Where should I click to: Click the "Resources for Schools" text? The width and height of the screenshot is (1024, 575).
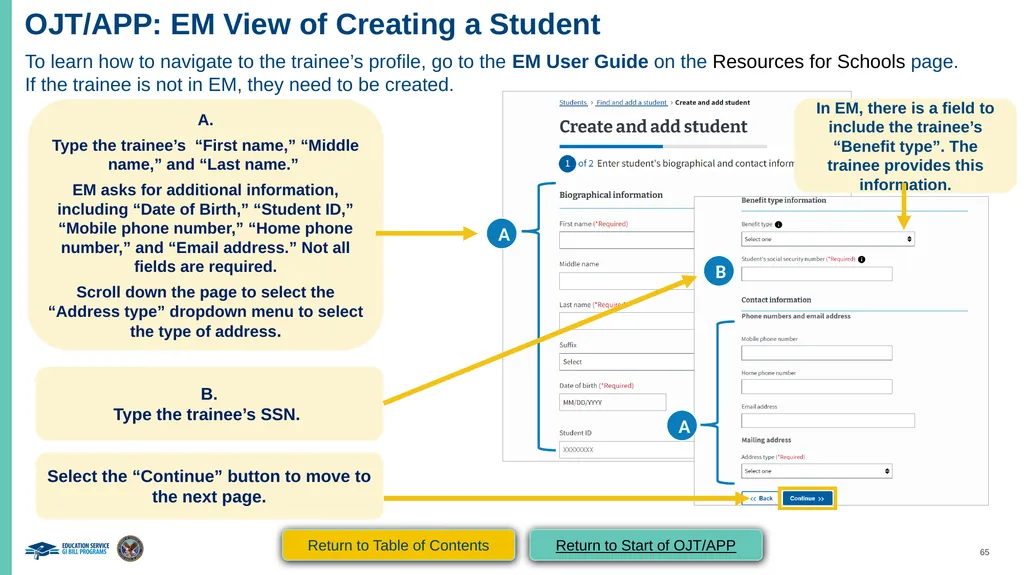pyautogui.click(x=808, y=61)
